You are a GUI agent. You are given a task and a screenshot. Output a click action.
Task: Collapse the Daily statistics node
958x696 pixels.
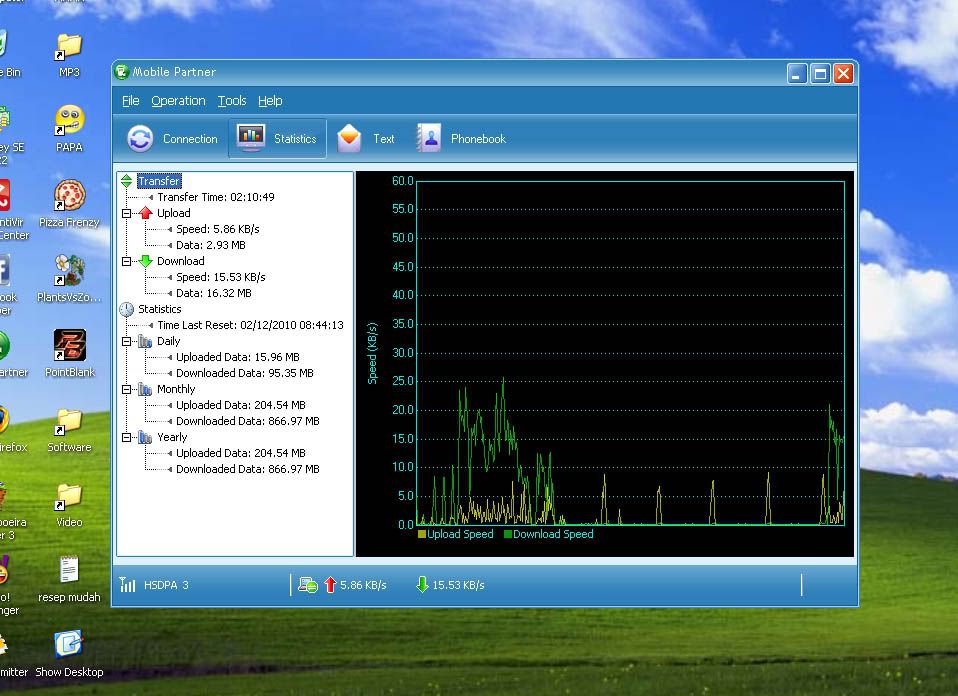click(126, 342)
